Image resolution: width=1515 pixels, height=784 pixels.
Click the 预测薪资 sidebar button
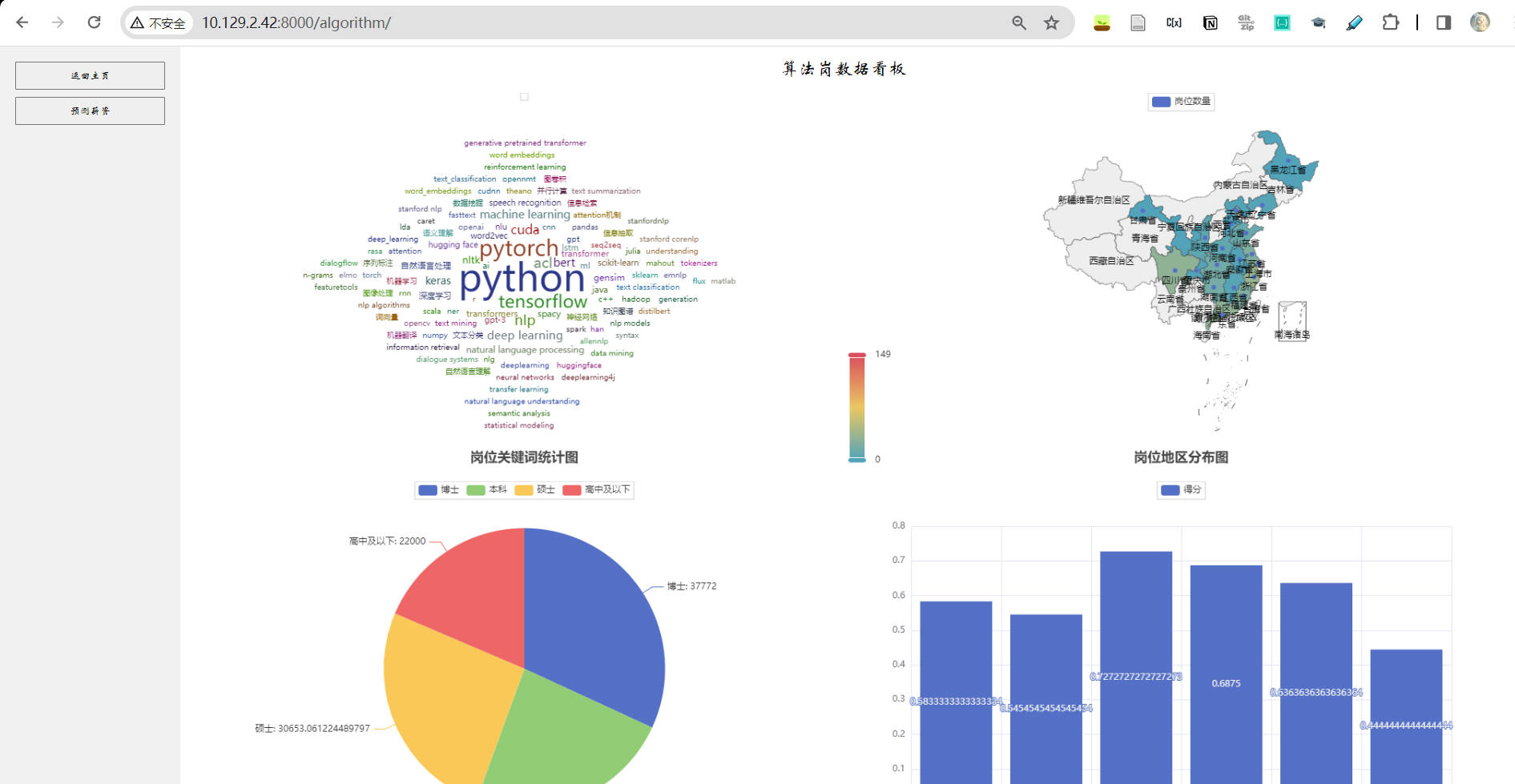coord(90,111)
